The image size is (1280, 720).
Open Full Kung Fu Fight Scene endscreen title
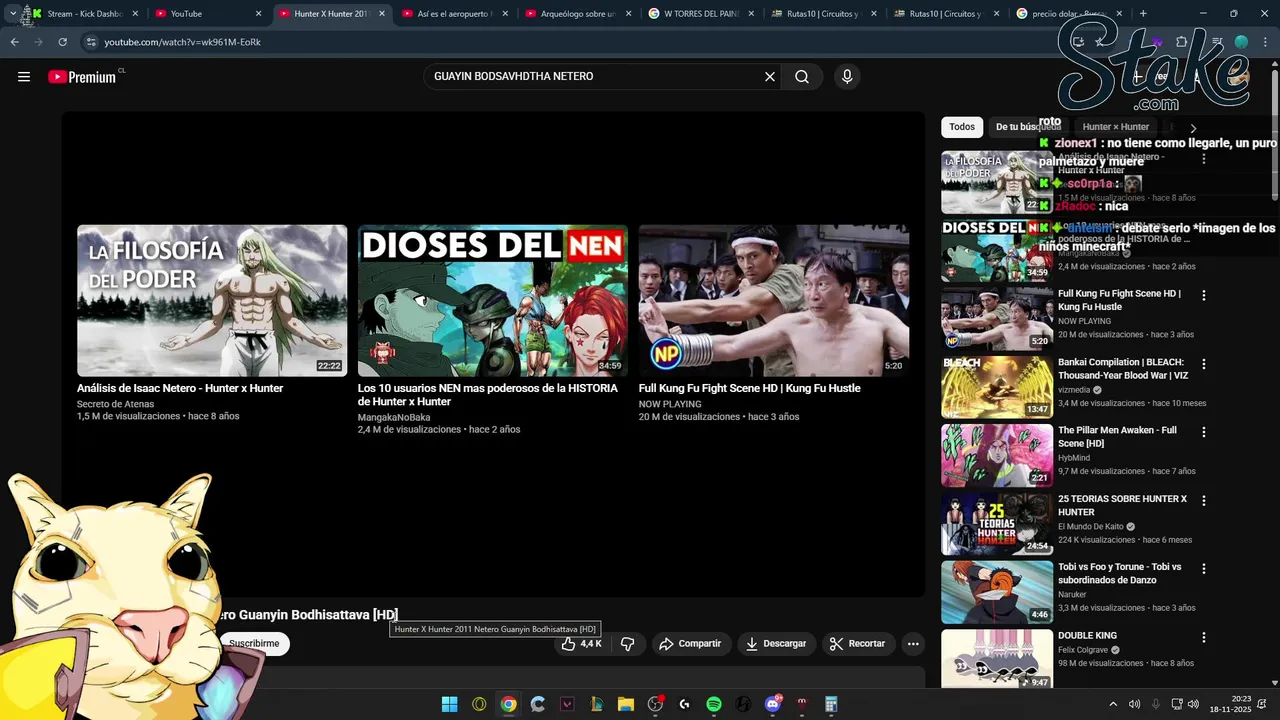[750, 388]
